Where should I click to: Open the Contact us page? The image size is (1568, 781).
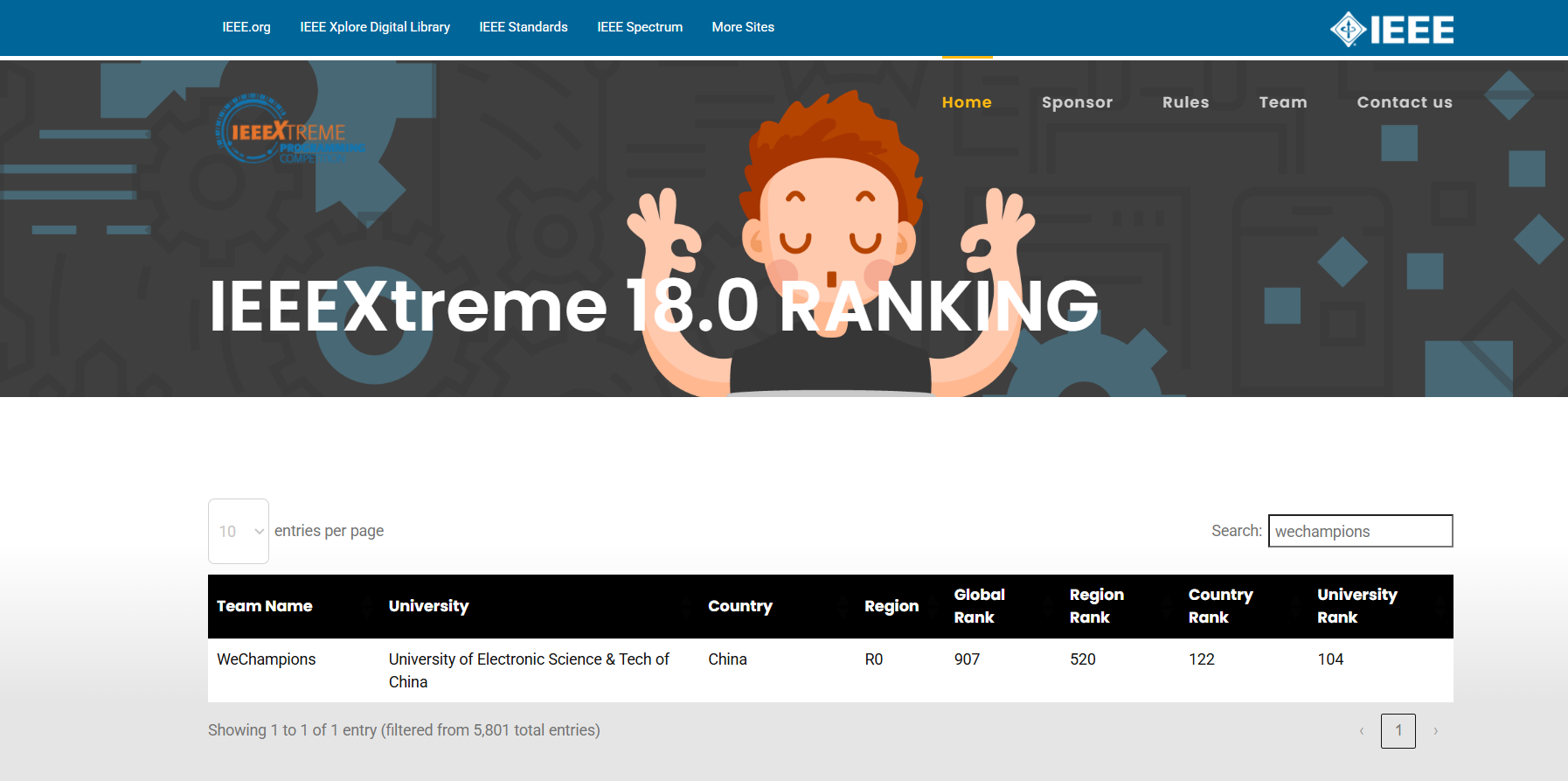click(1405, 102)
